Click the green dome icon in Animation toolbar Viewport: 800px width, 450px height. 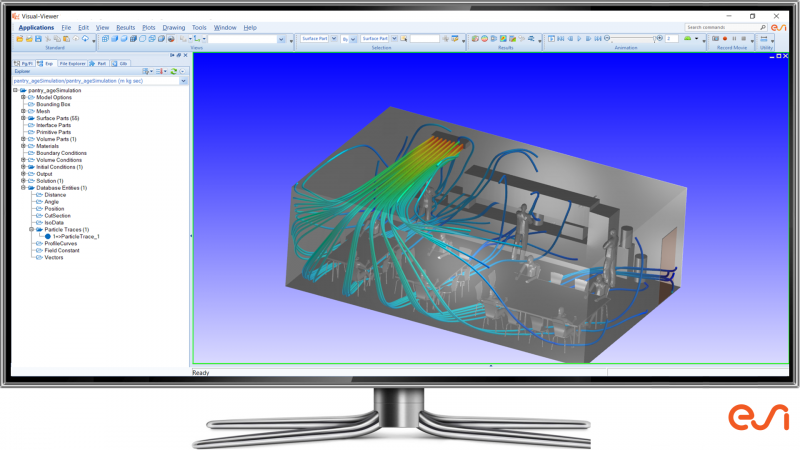pos(687,39)
